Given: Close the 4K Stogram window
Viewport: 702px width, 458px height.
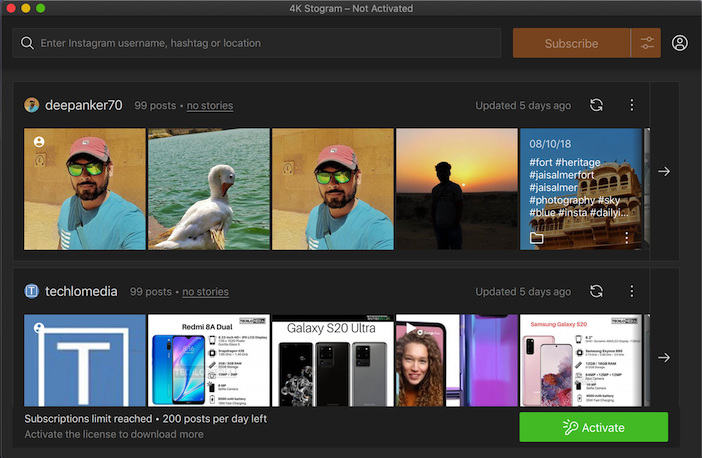Looking at the screenshot, I should pos(11,8).
